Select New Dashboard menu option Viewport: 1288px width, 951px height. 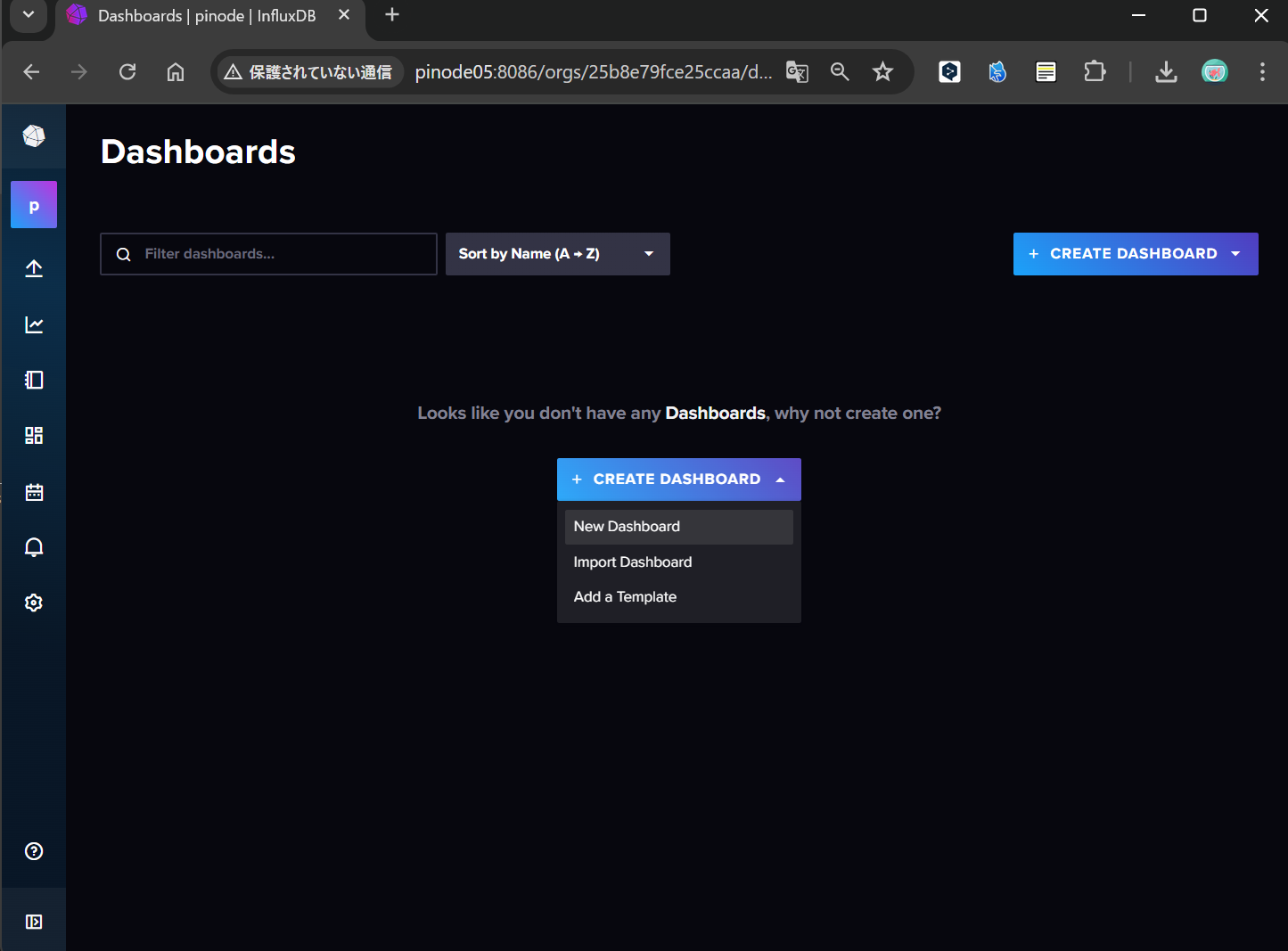[679, 527]
